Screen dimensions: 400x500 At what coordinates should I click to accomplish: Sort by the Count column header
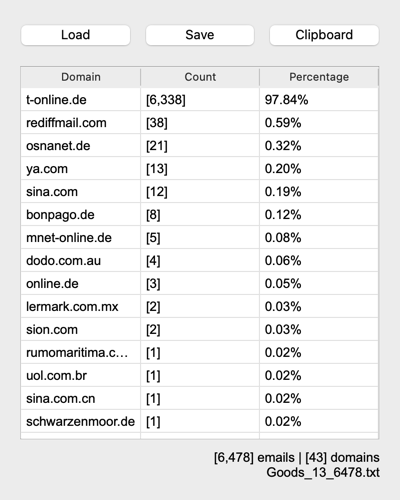[200, 77]
